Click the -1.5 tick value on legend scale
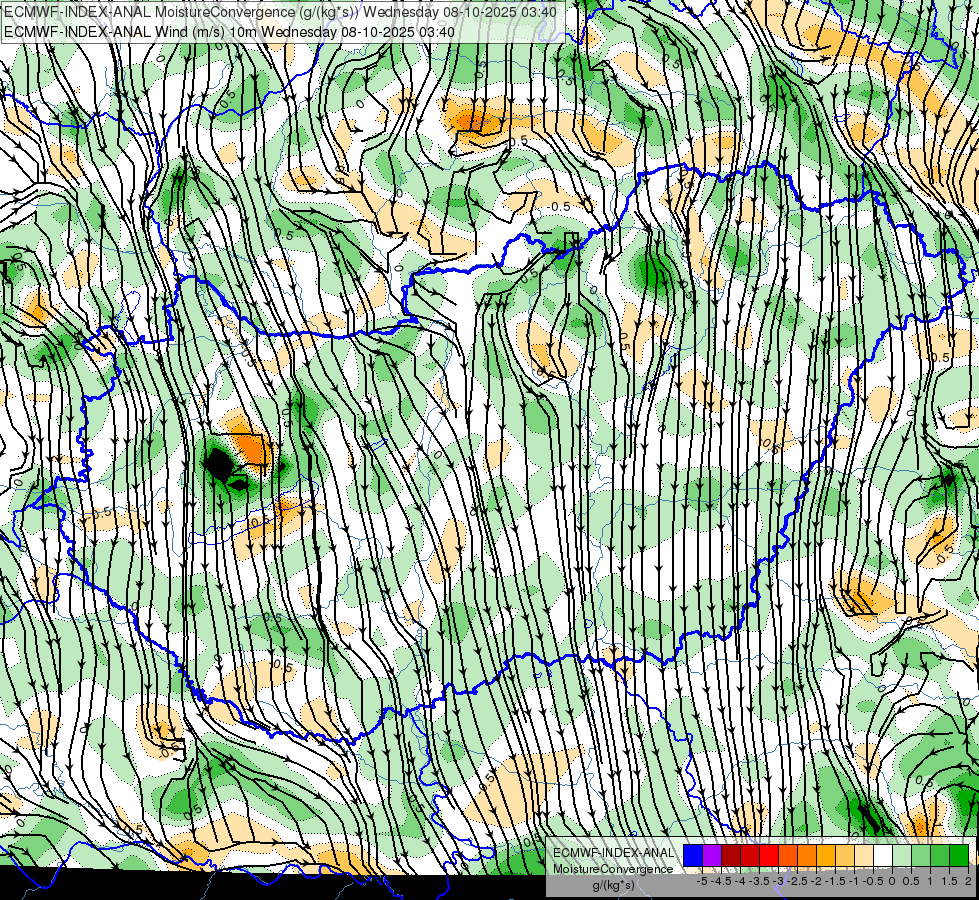 click(835, 881)
